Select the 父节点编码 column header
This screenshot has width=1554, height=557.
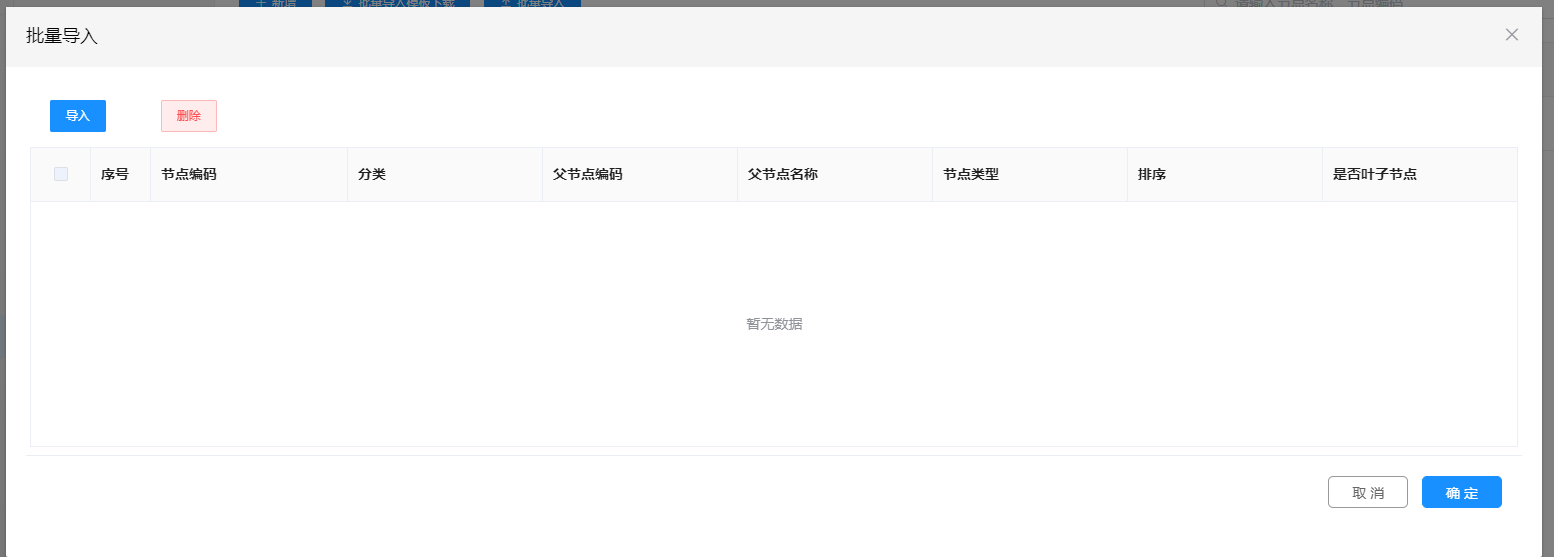coord(588,174)
